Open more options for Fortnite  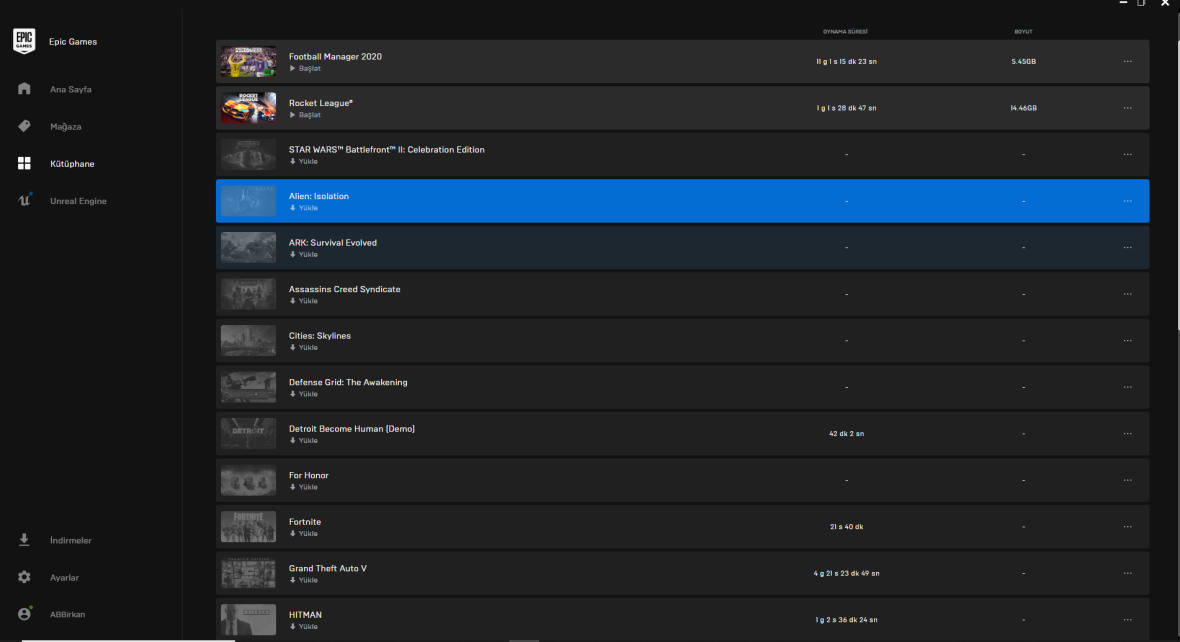click(x=1127, y=527)
